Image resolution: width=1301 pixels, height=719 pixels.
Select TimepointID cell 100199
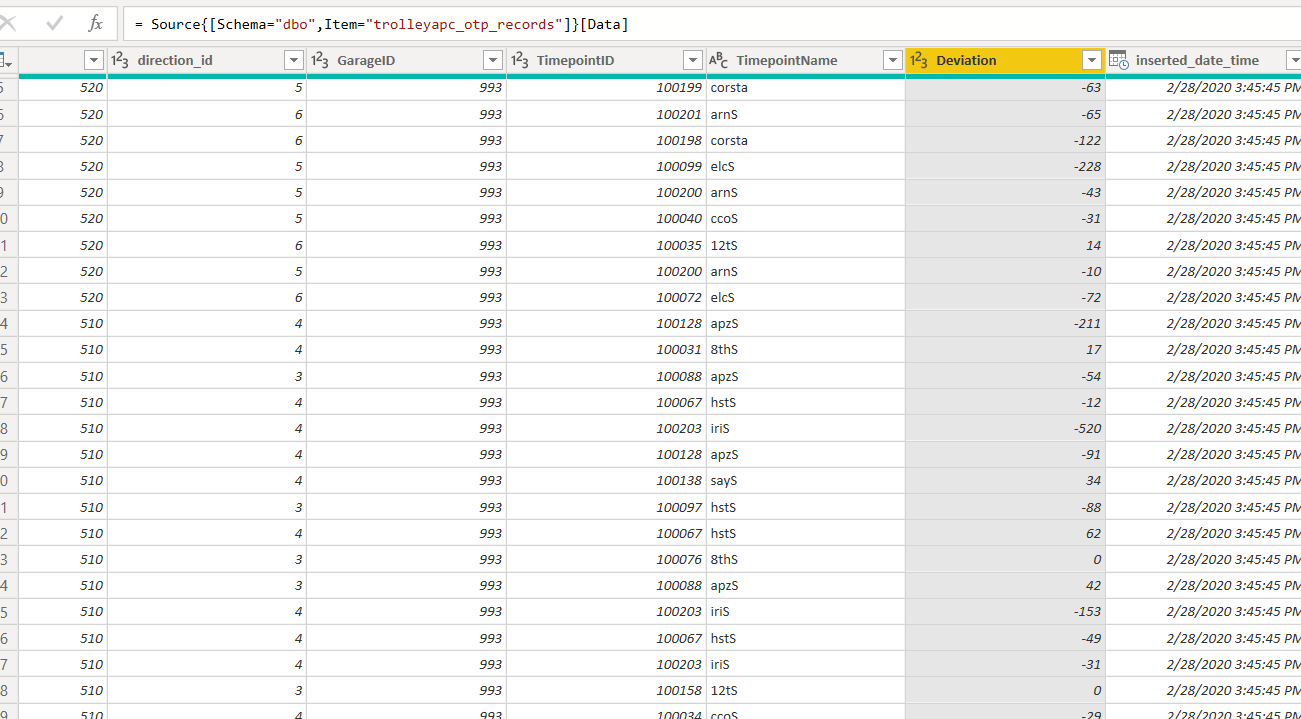606,88
